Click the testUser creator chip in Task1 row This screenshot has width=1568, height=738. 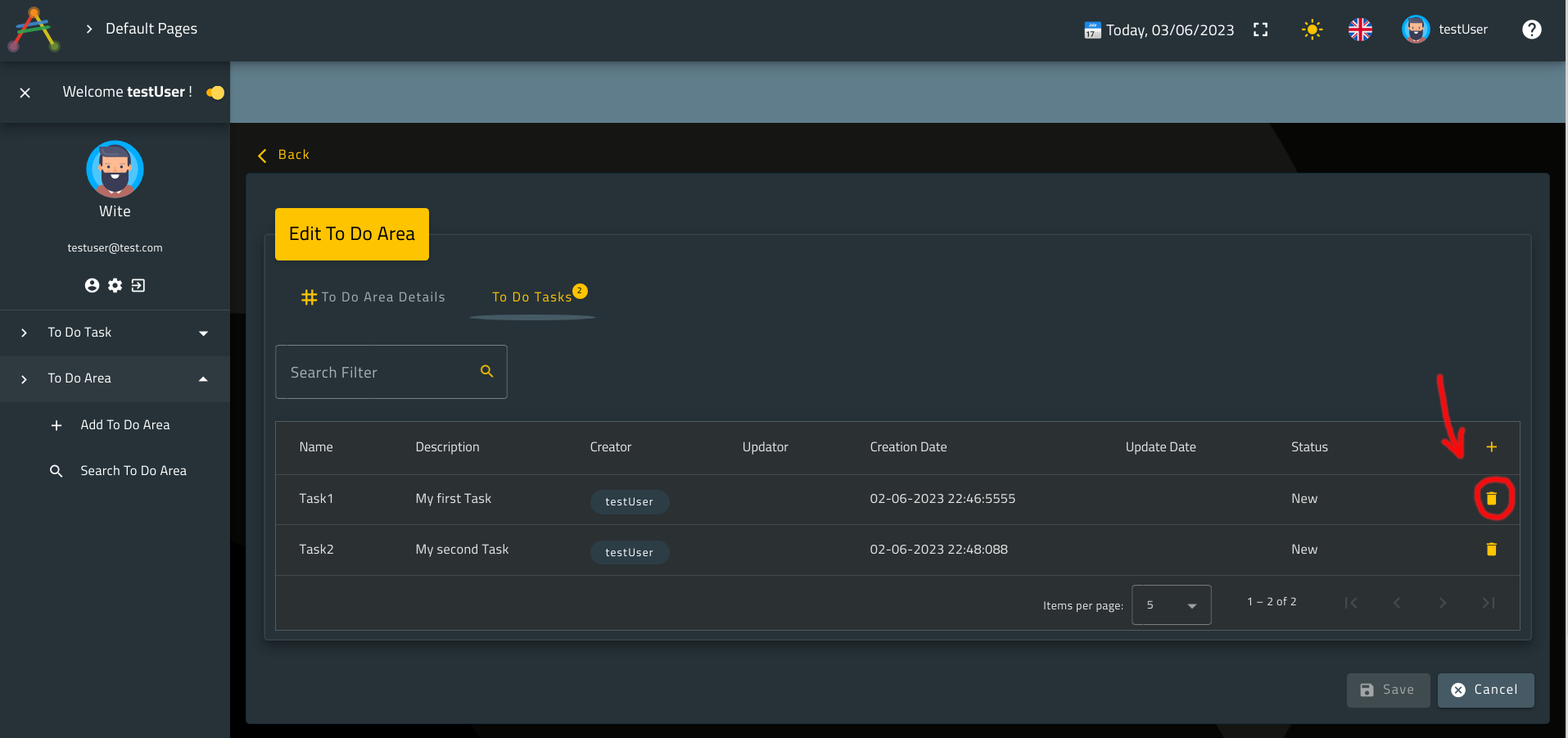pos(630,501)
